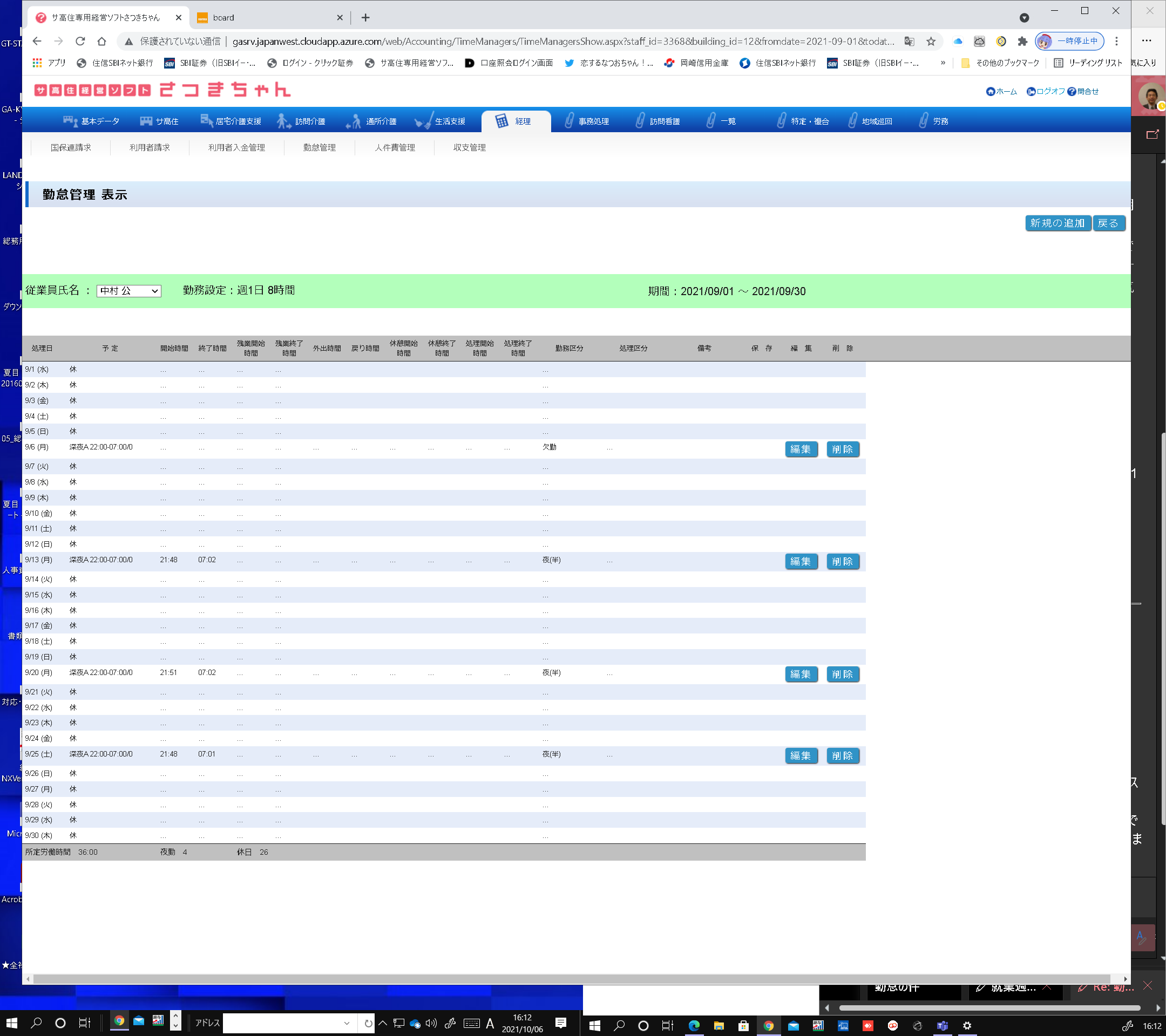Bookmark this page with star icon

931,41
